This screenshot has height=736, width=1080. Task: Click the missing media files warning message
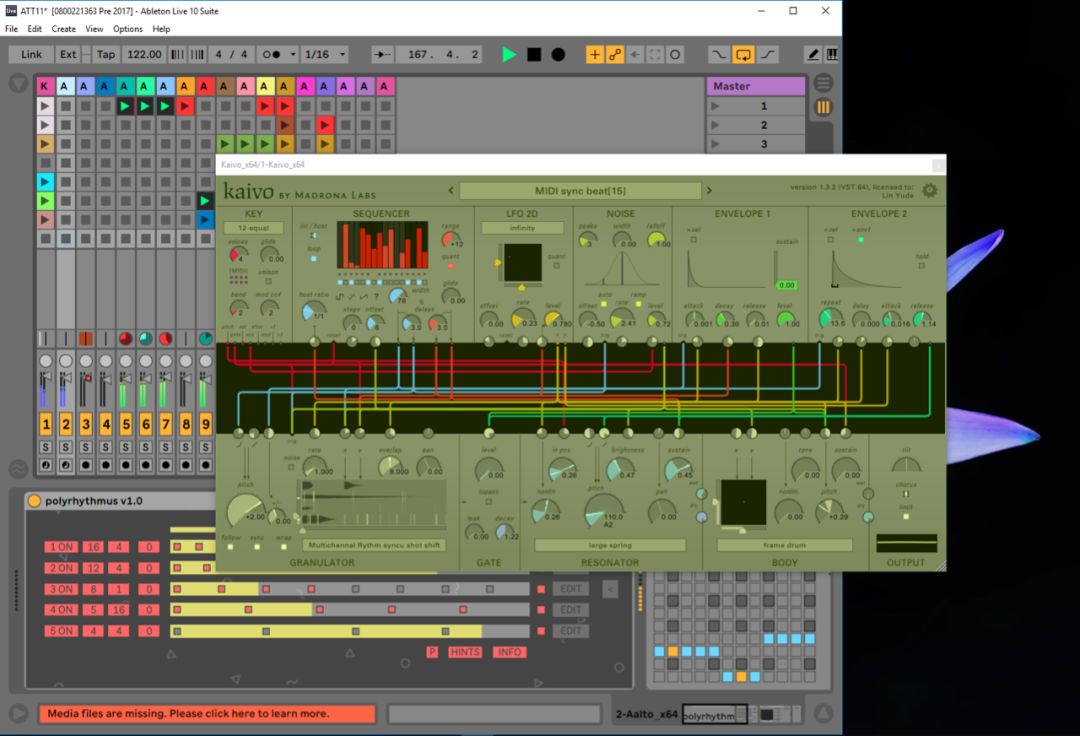pyautogui.click(x=207, y=714)
